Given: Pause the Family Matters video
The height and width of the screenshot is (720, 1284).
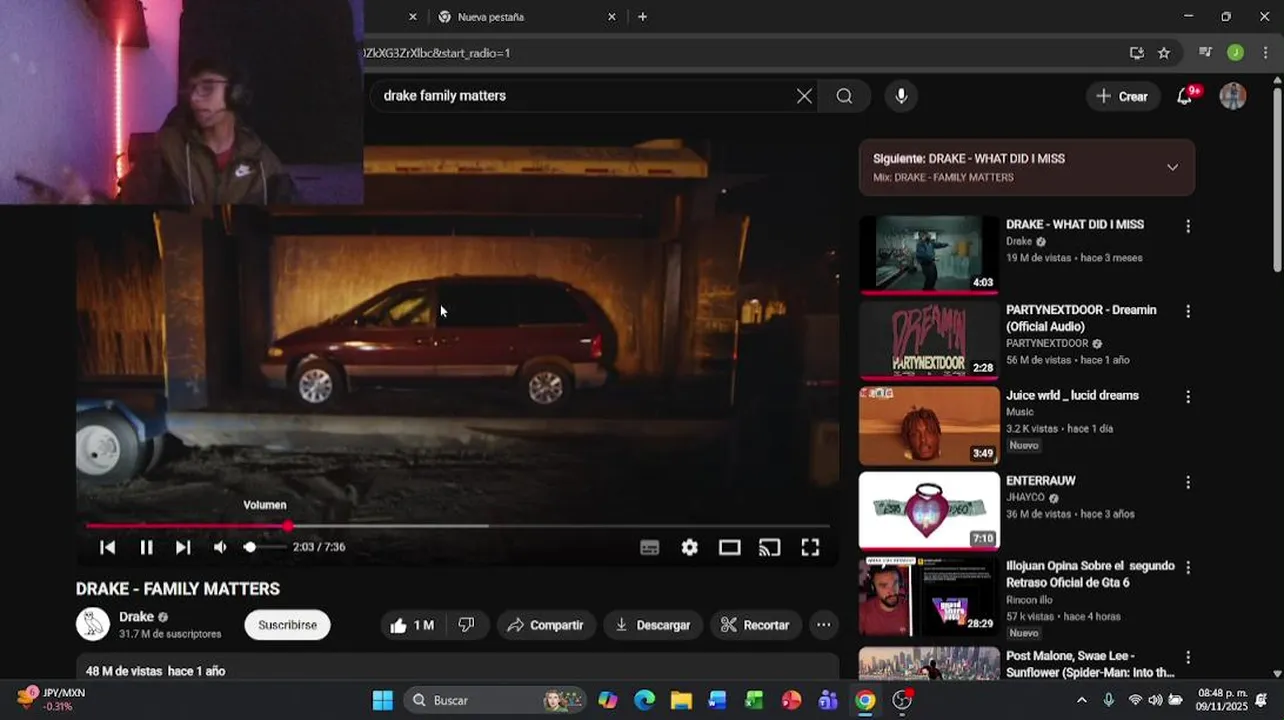Looking at the screenshot, I should pyautogui.click(x=146, y=547).
